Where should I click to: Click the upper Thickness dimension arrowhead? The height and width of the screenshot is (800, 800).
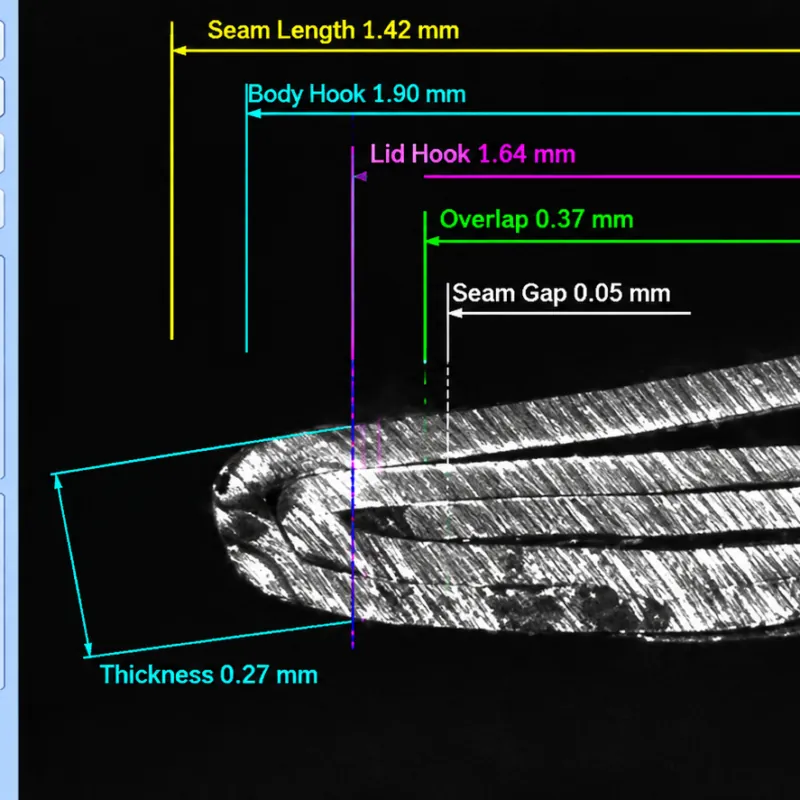pos(59,482)
